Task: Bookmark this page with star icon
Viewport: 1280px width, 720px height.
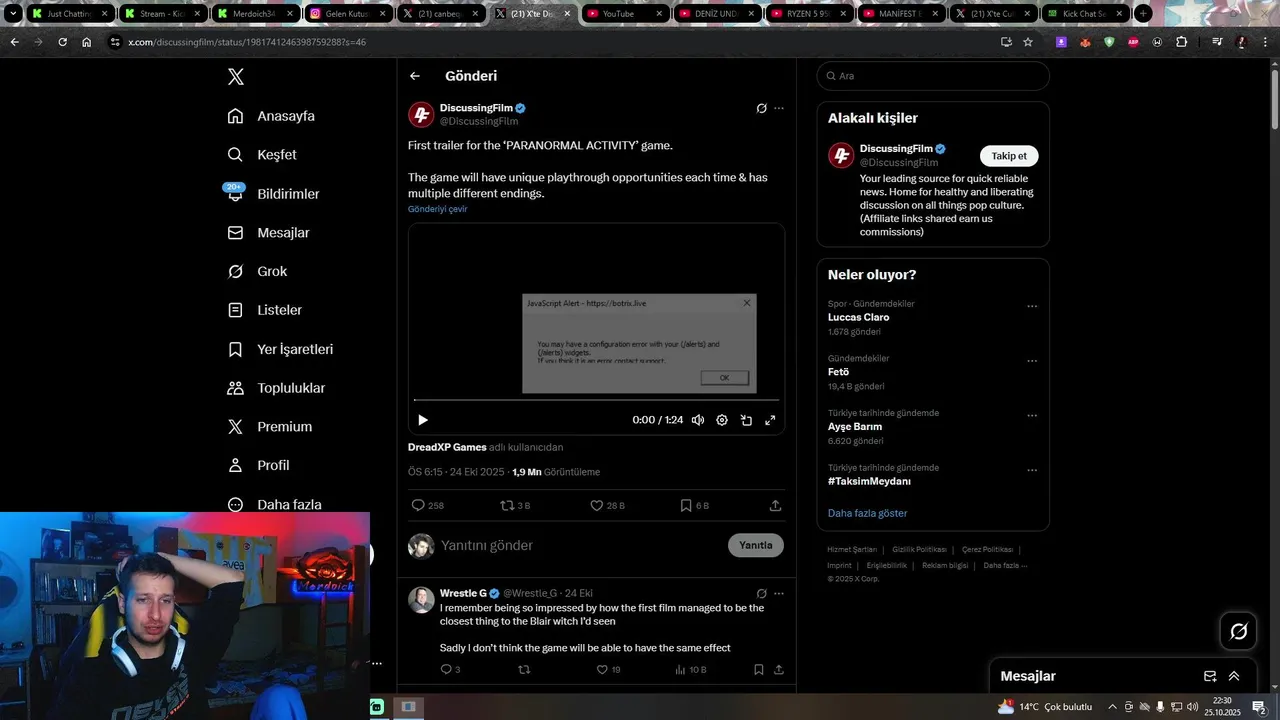Action: point(1028,42)
